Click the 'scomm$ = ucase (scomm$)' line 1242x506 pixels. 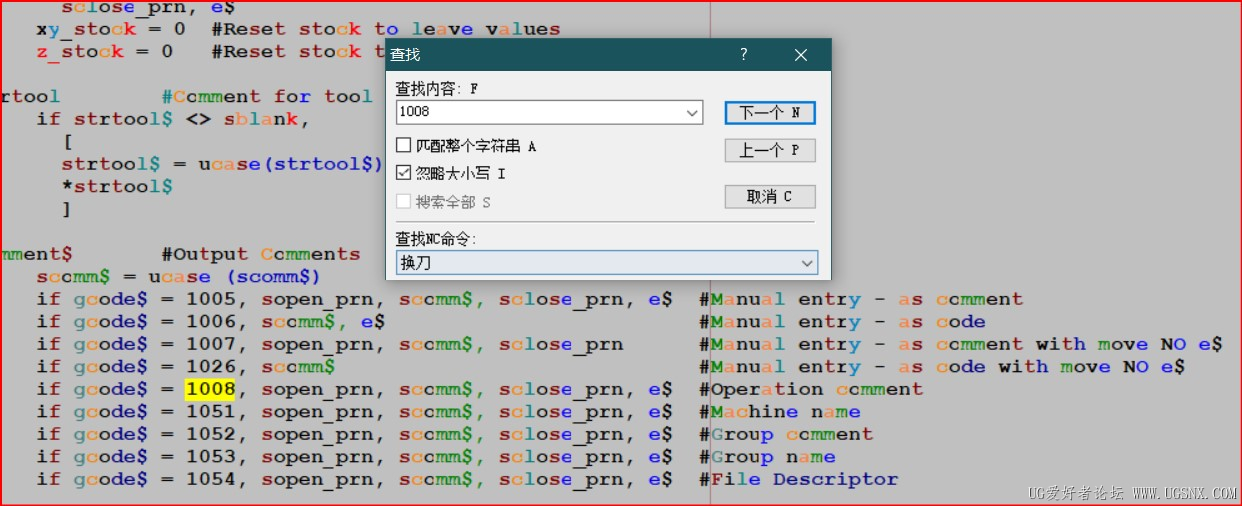(179, 277)
